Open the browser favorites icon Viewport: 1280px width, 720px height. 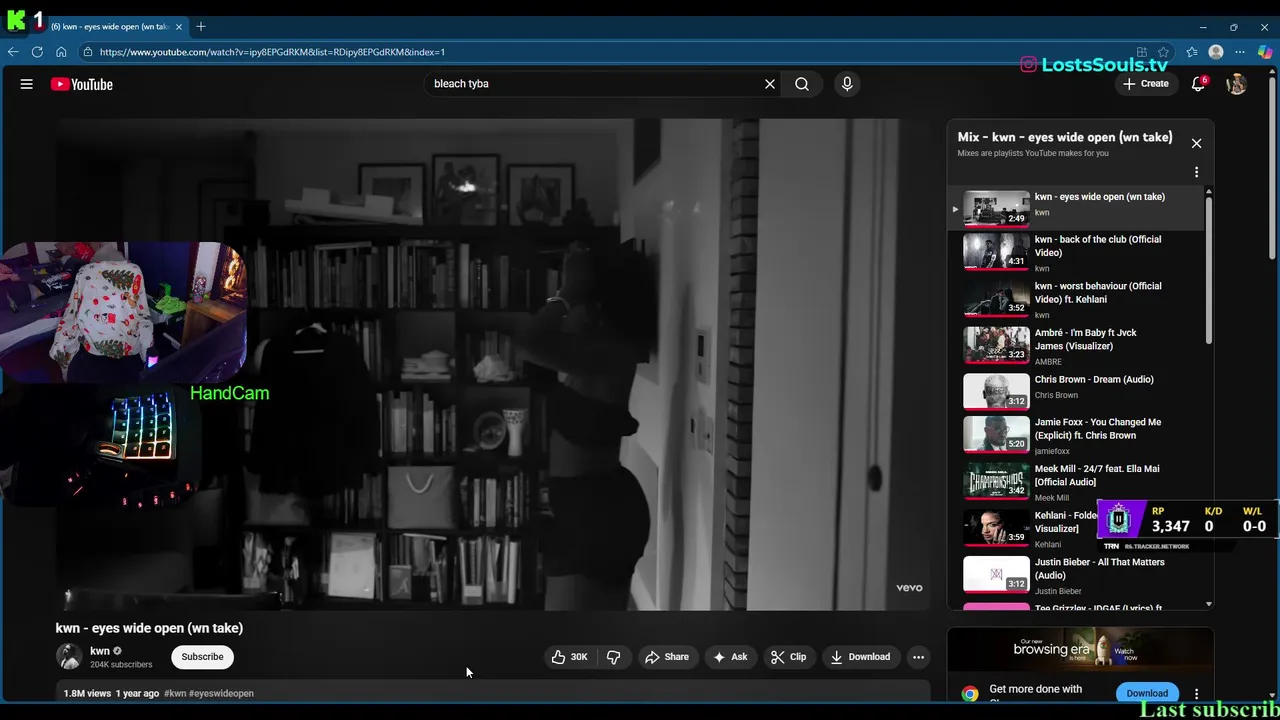click(x=1192, y=52)
